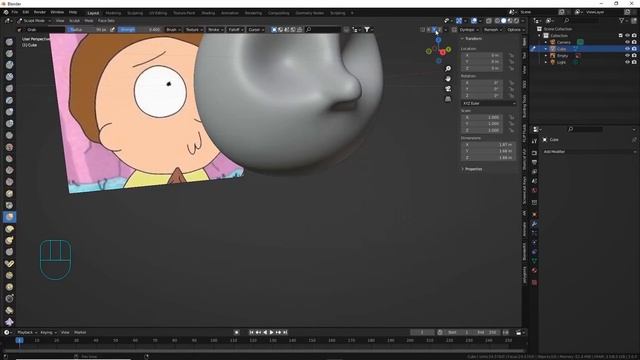Open the Sculpt Mode dropdown

tap(34, 21)
